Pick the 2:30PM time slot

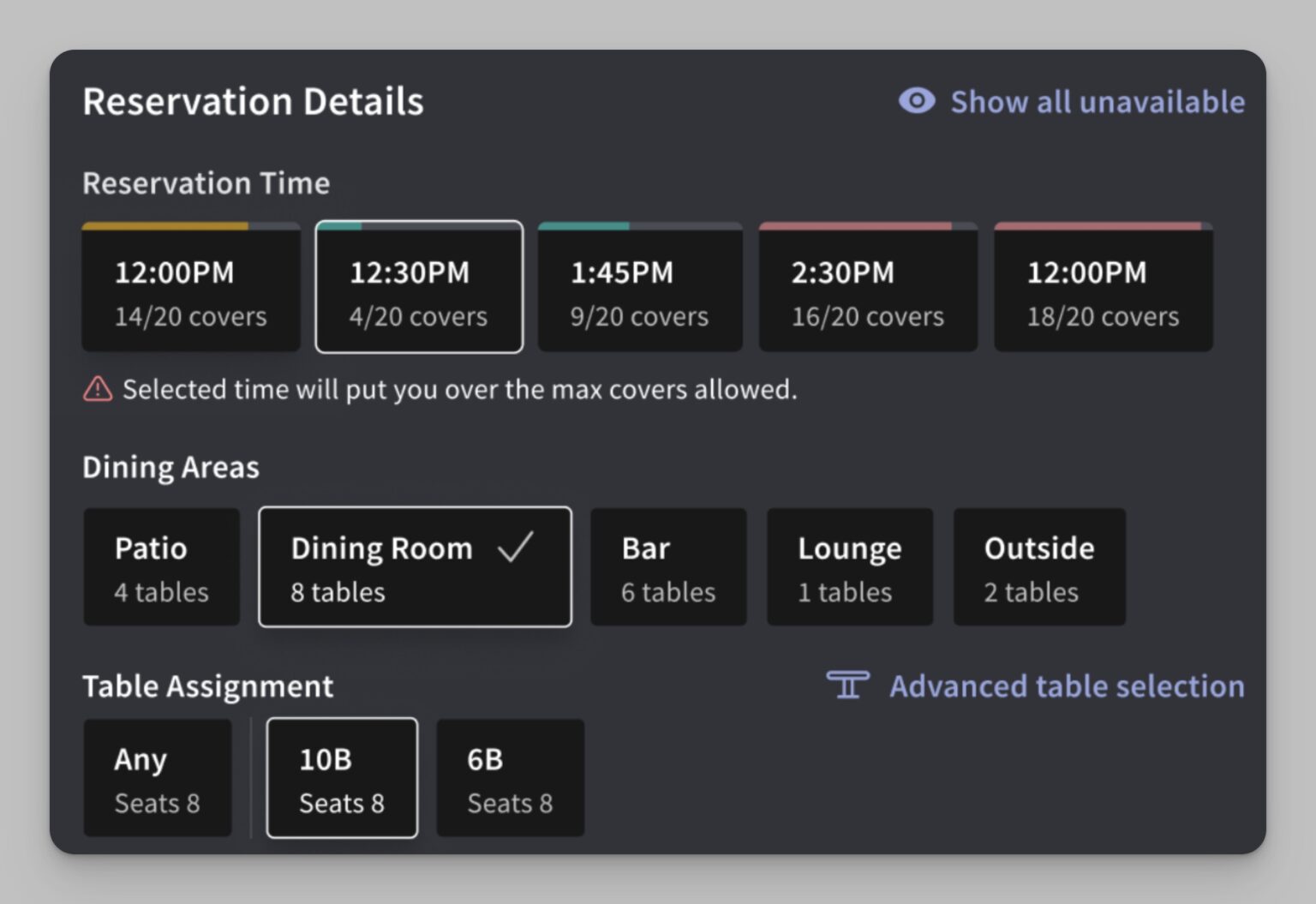[x=867, y=288]
